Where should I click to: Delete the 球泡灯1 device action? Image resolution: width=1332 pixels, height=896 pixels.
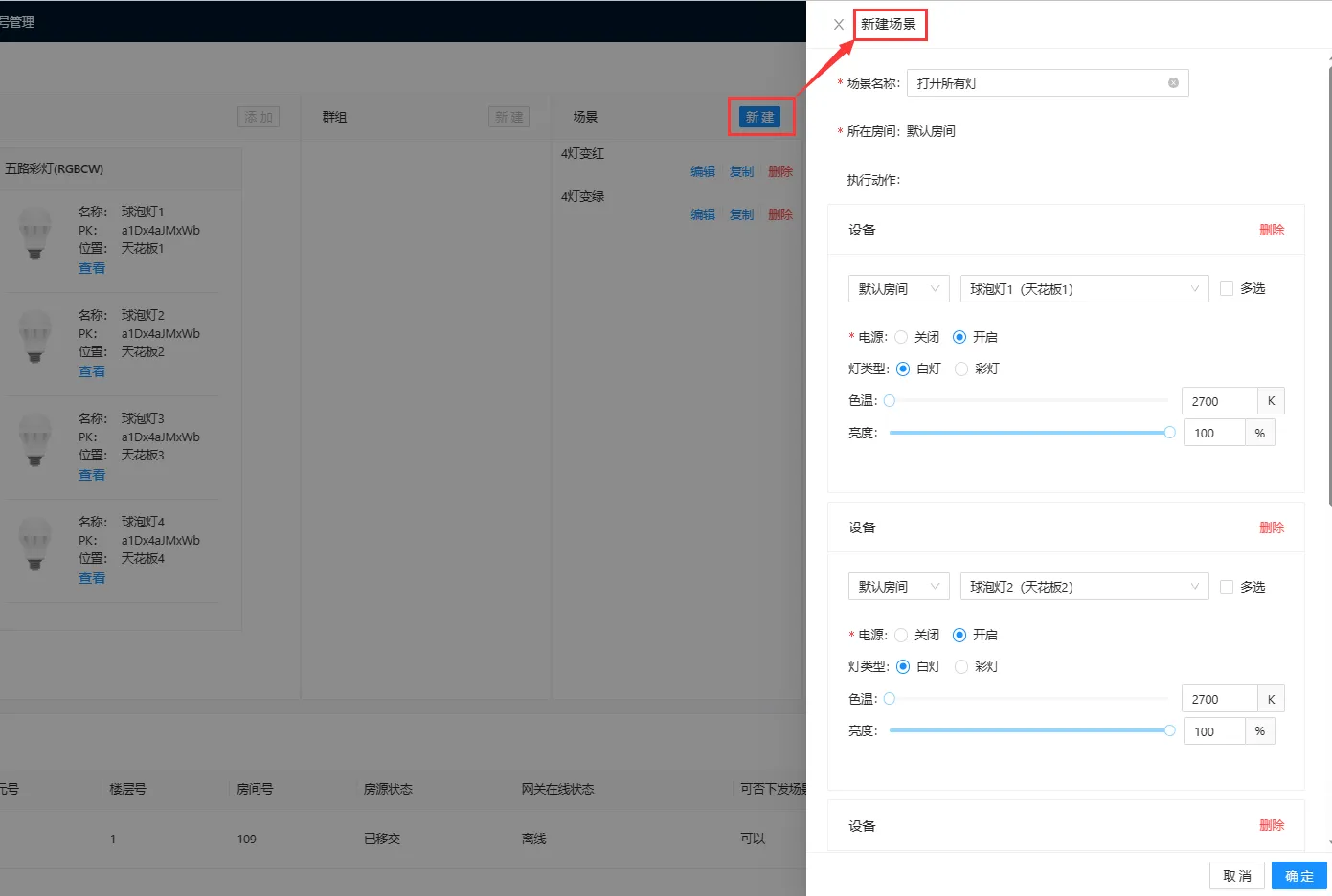pos(1272,230)
